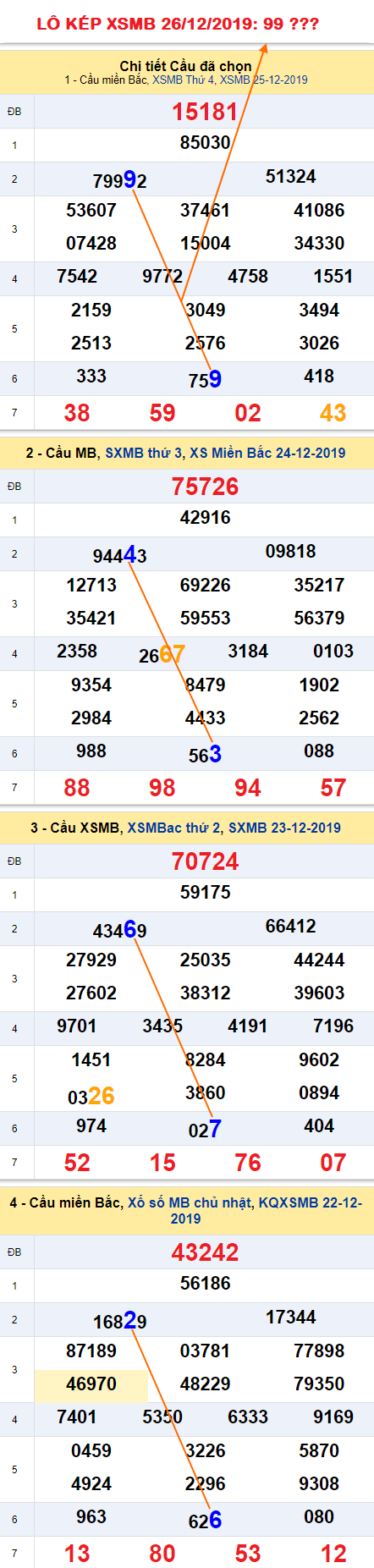Screen dimensions: 374x1568
Task: Click the red number 76
Action: coord(248,1163)
